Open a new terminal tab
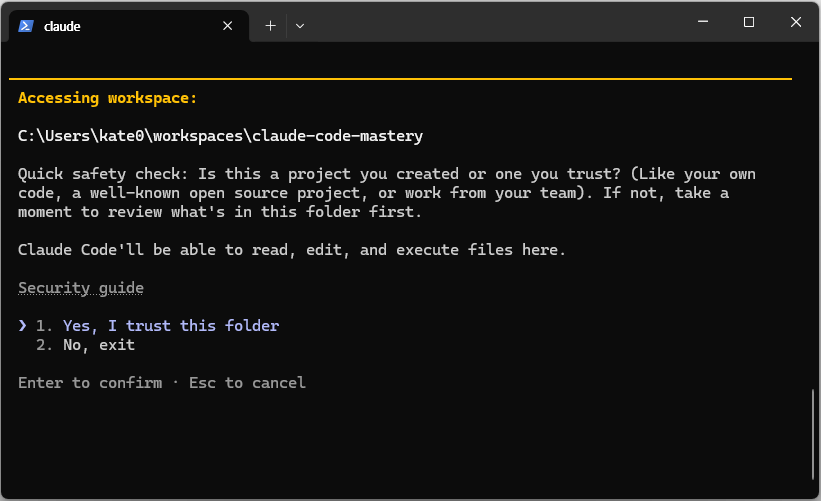Screen dimensions: 821x501 click(x=270, y=26)
